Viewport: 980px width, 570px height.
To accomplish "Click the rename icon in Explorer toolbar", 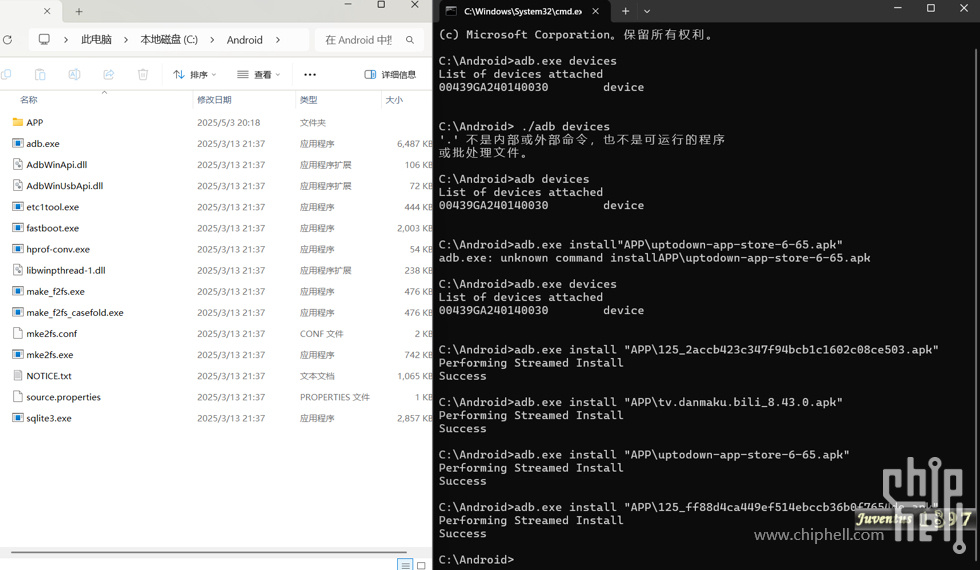I will (x=74, y=75).
